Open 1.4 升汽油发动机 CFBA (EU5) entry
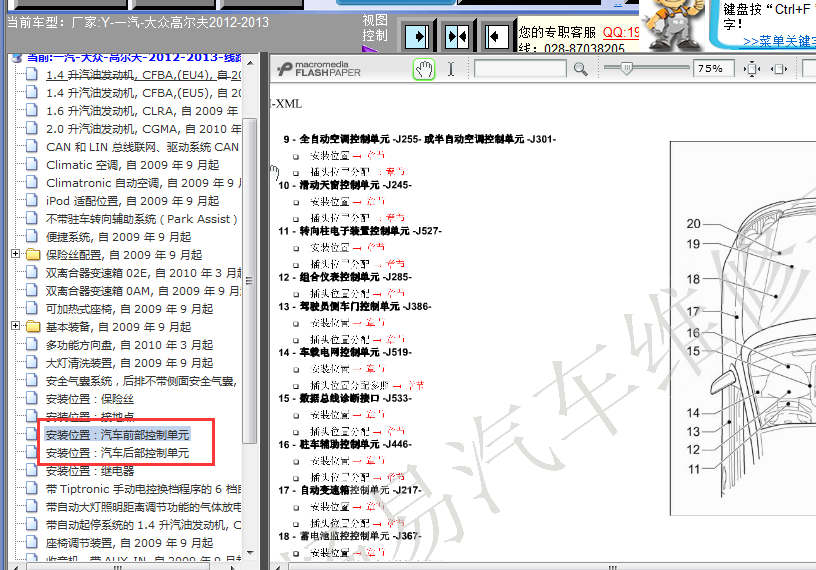816x570 pixels. 144,93
